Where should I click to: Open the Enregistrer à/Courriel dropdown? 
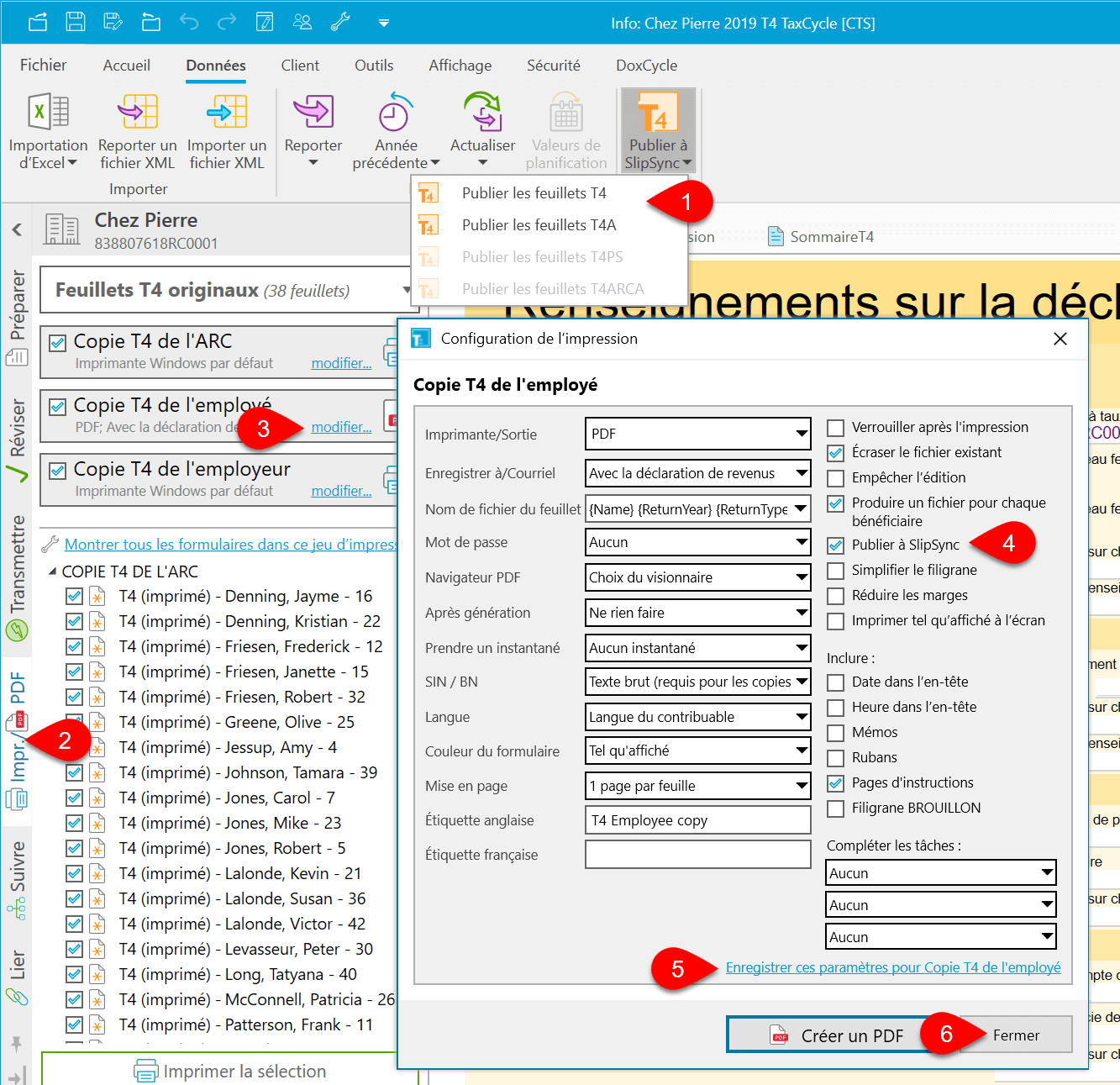pyautogui.click(x=698, y=473)
